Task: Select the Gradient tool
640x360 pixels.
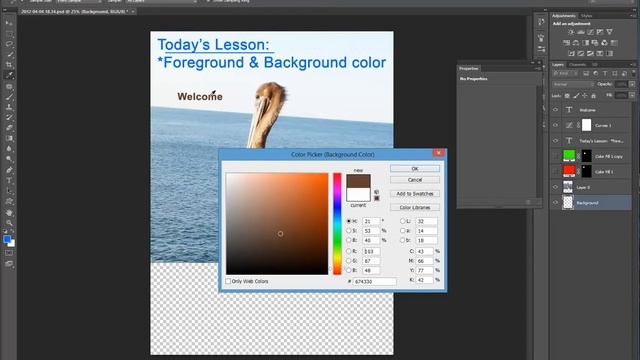Action: (9, 138)
